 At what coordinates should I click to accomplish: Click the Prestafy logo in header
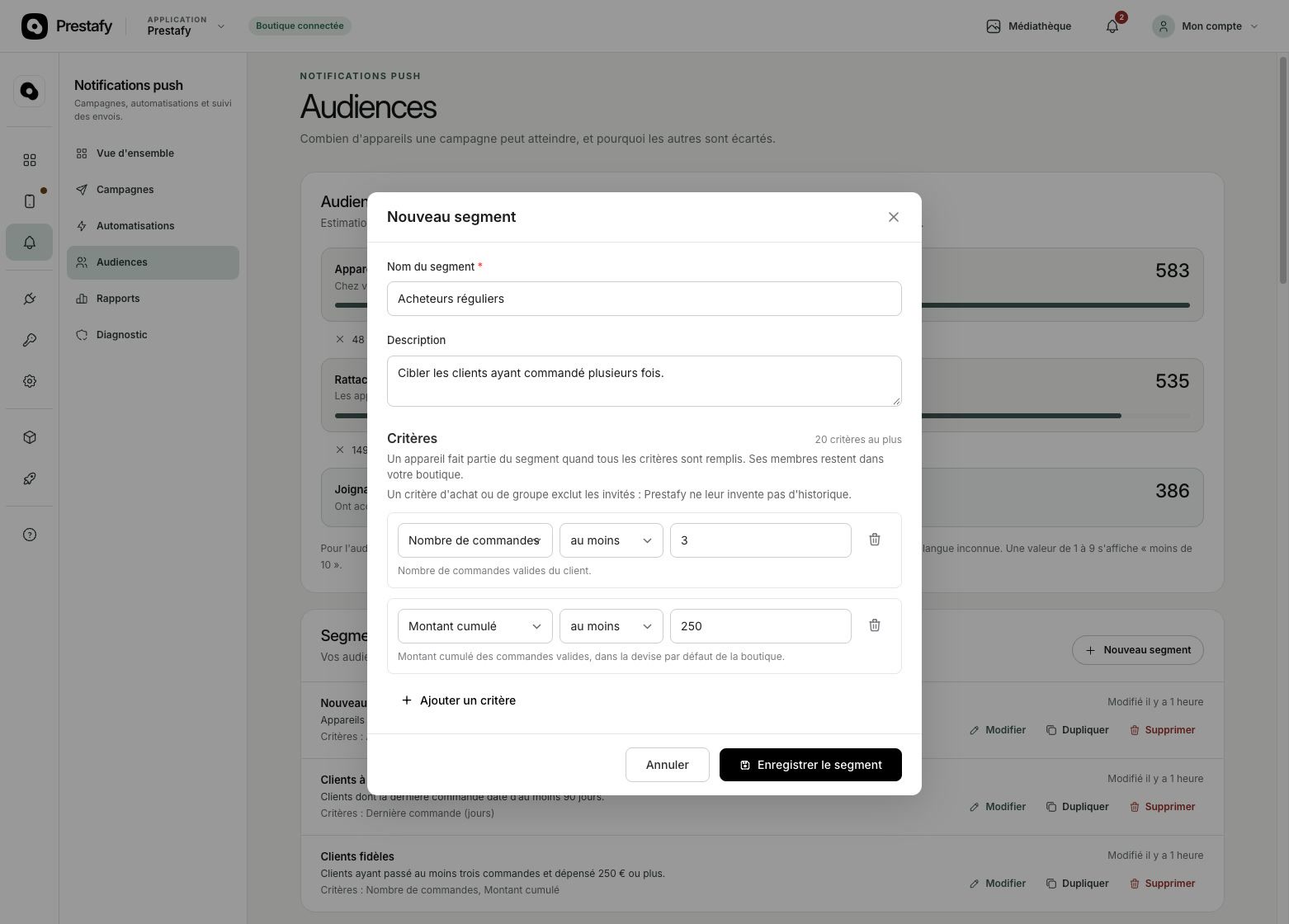point(67,26)
